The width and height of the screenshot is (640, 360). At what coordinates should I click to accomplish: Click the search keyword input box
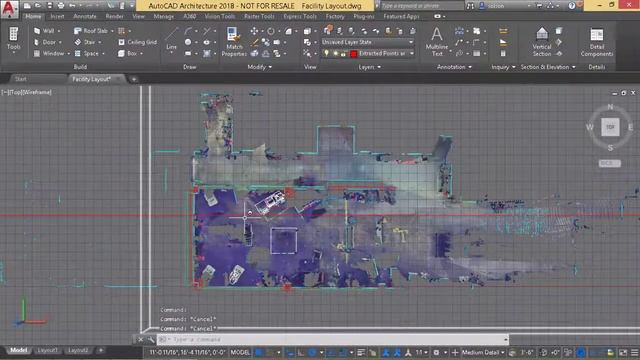click(x=423, y=6)
